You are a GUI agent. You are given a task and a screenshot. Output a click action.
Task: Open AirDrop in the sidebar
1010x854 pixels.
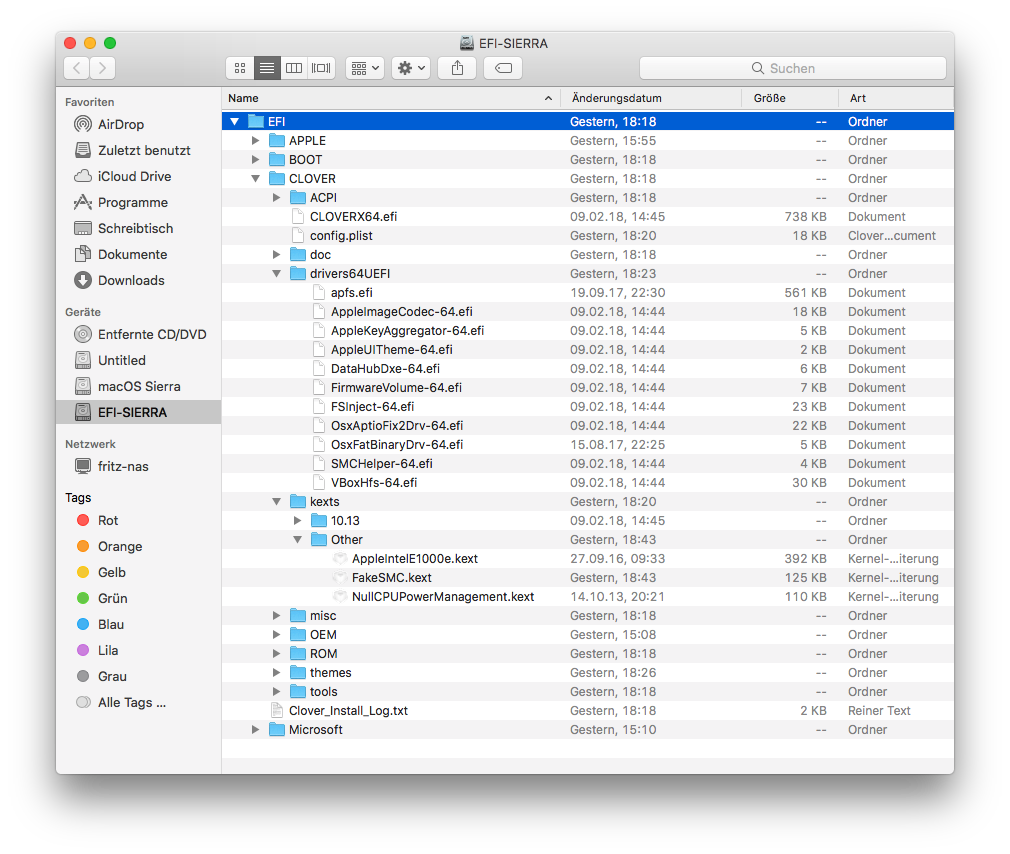point(120,124)
